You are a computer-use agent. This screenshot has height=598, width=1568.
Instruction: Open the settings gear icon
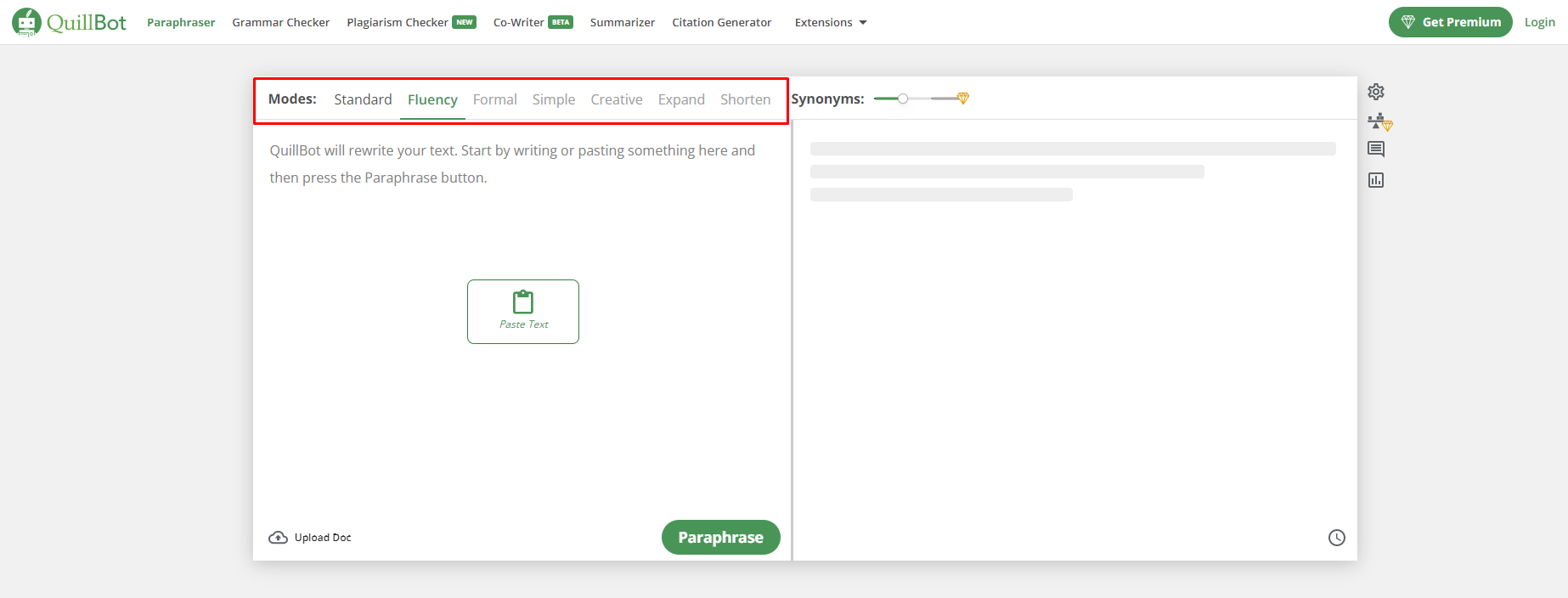[x=1376, y=92]
